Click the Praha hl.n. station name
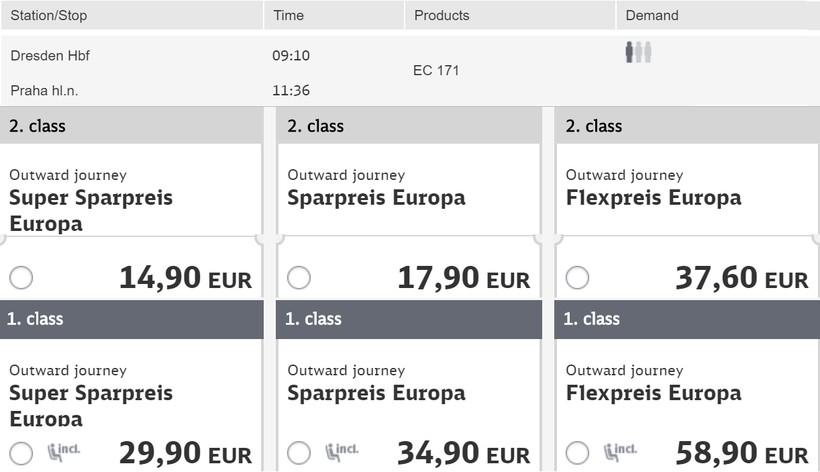The height and width of the screenshot is (472, 820). click(44, 90)
